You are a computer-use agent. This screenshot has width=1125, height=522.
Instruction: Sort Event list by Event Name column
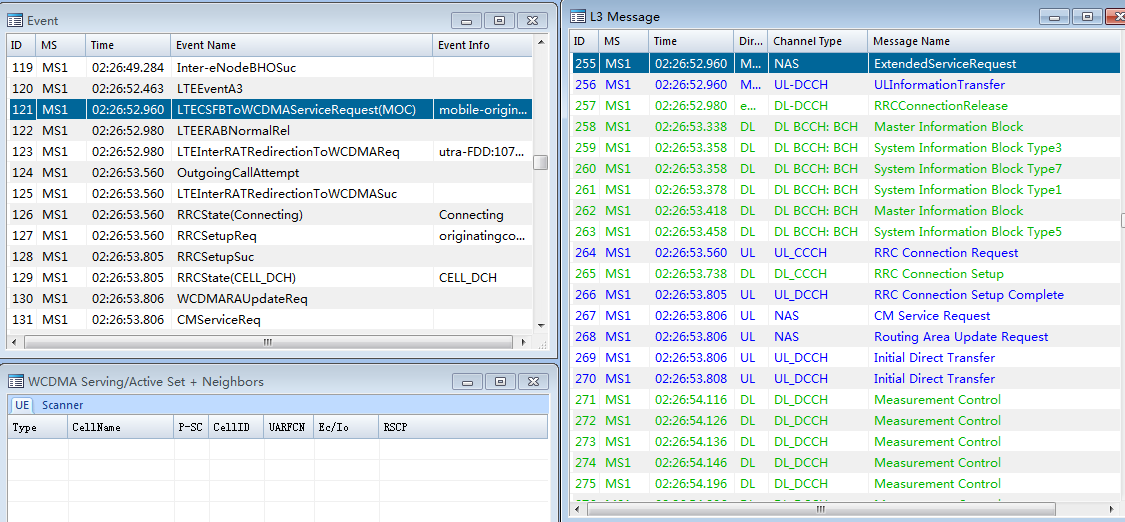[x=302, y=44]
